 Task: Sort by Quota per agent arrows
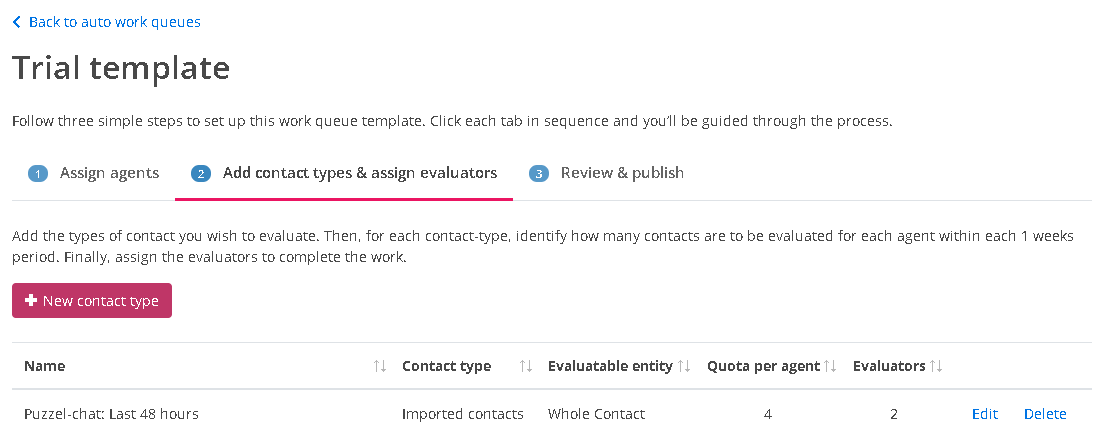pos(830,367)
